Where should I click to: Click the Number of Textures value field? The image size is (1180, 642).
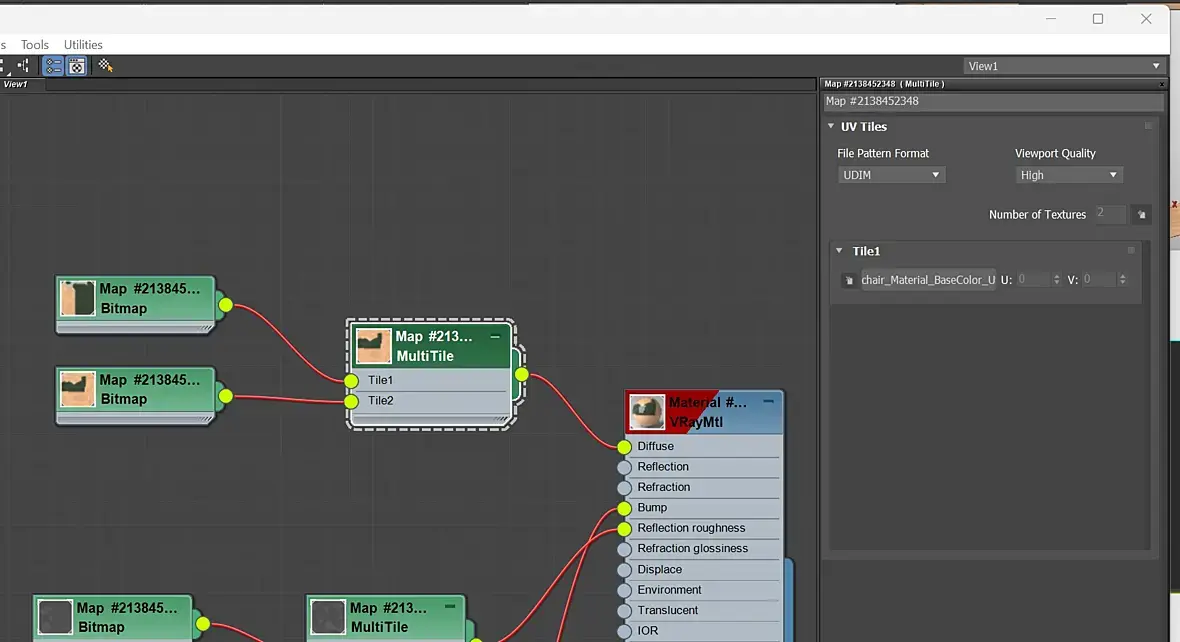[x=1110, y=214]
